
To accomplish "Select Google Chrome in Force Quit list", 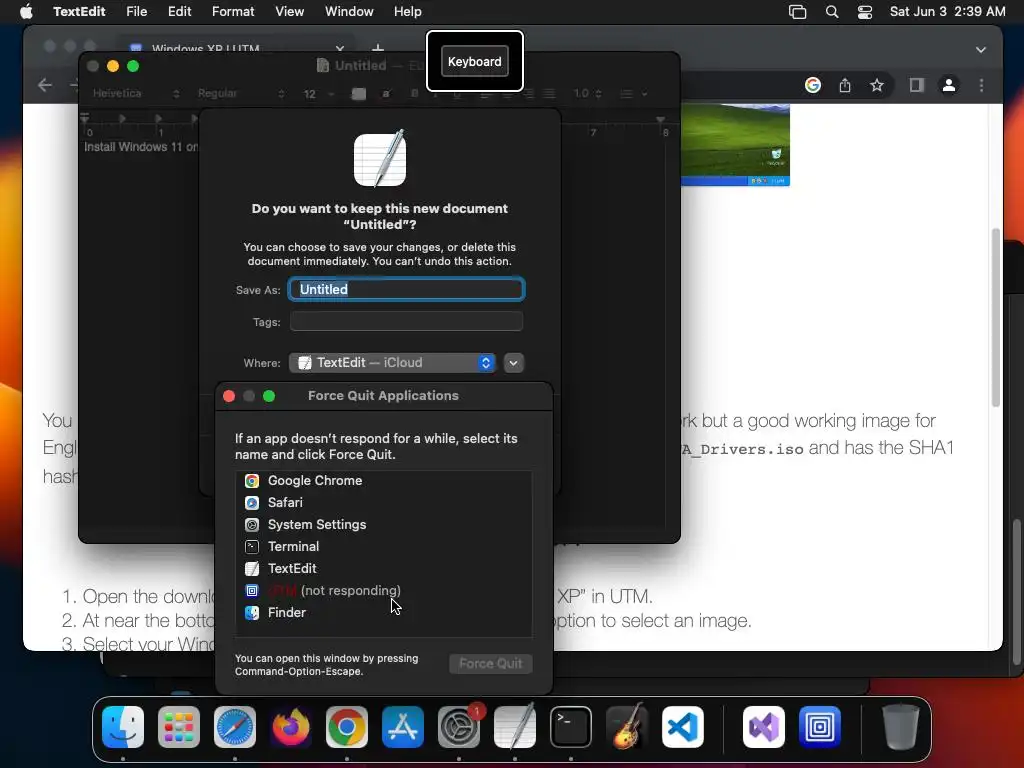I will coord(383,481).
